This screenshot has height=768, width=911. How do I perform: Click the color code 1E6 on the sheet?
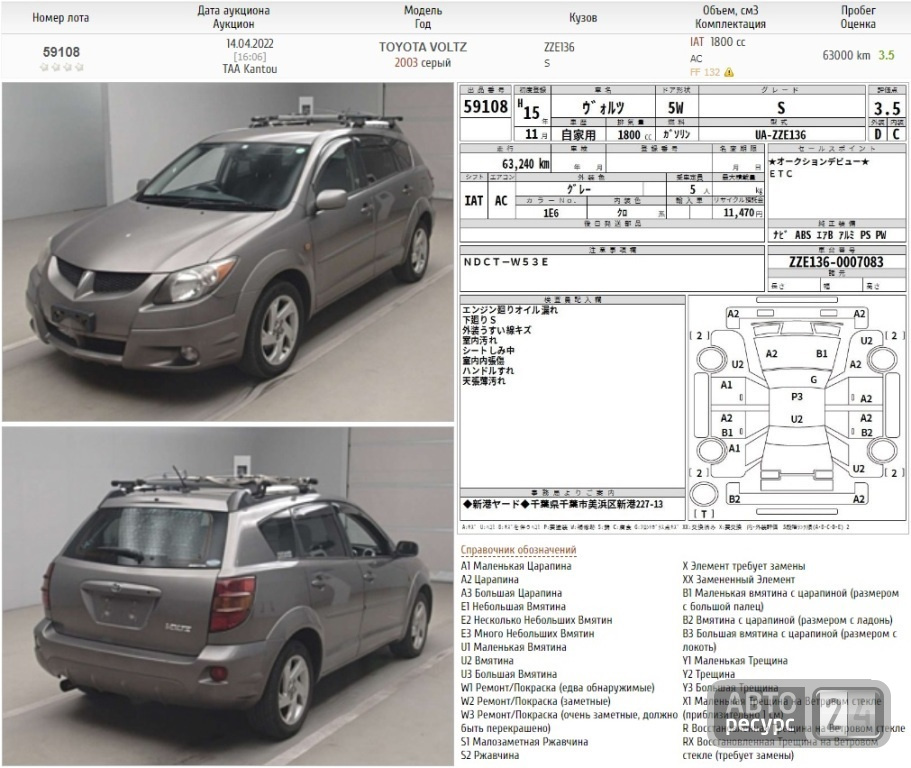tap(551, 213)
